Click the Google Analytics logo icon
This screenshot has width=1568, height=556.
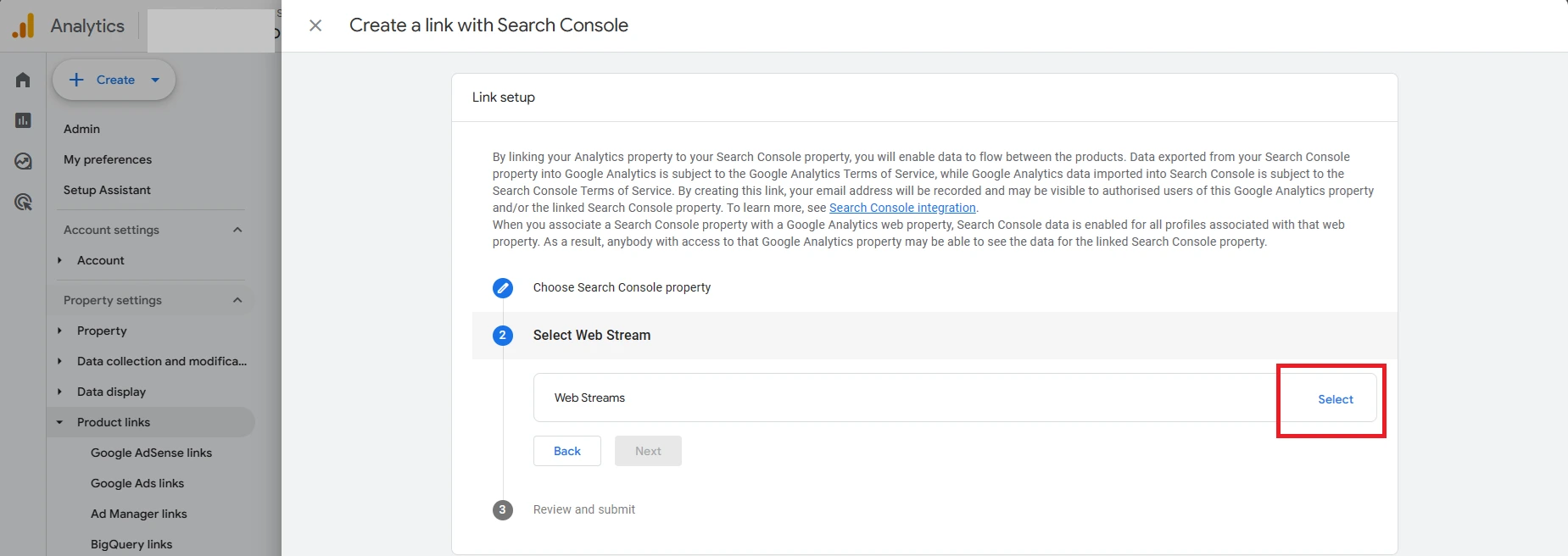23,25
